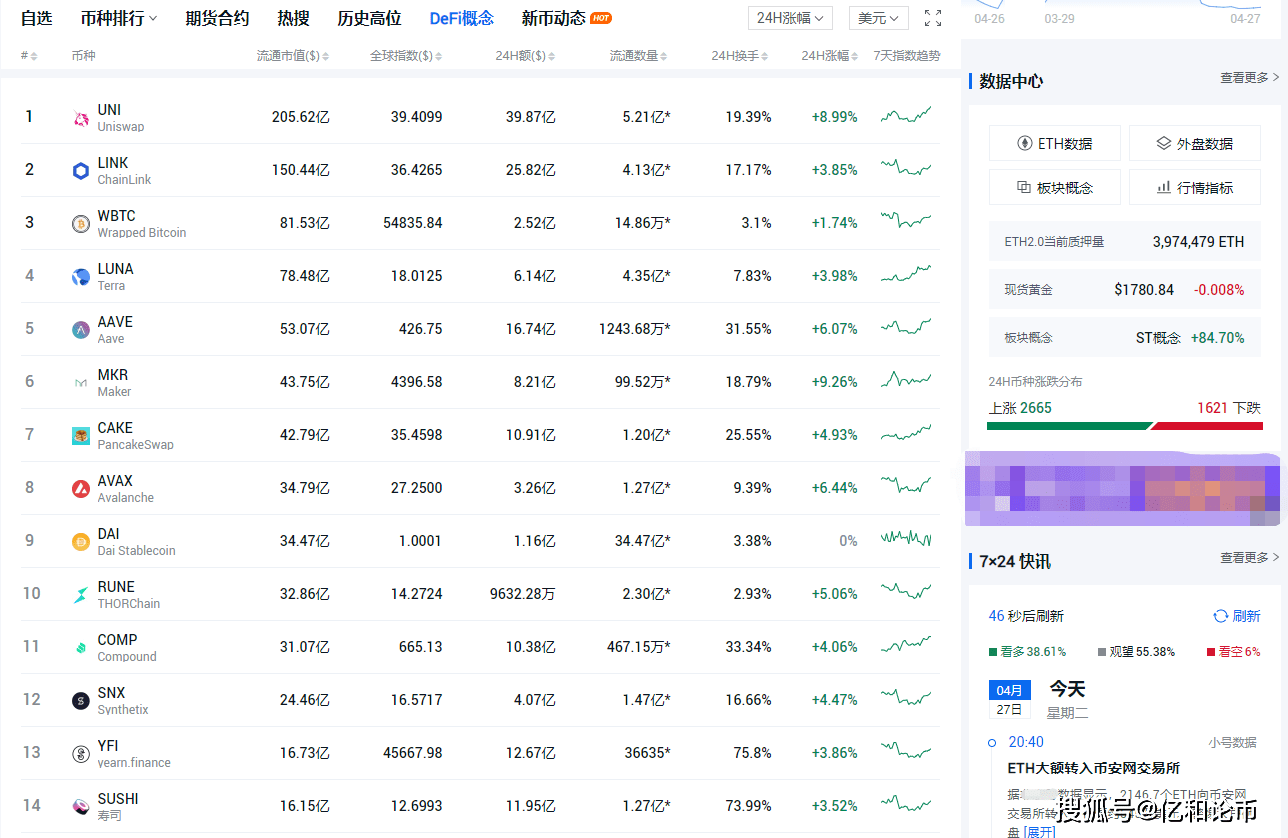Click the COMP Compound icon
1288x838 pixels.
coord(81,648)
